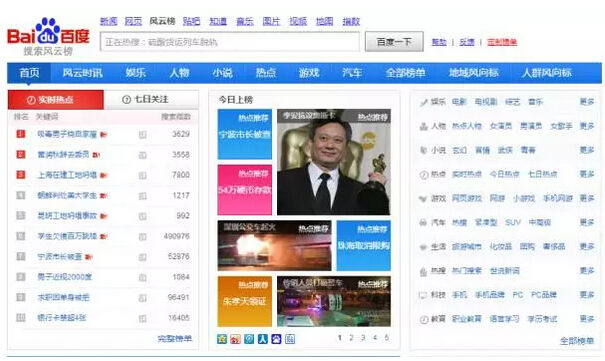This screenshot has height=361, width=605.
Task: Share via the blue Baidu paw icon
Action: tap(276, 339)
